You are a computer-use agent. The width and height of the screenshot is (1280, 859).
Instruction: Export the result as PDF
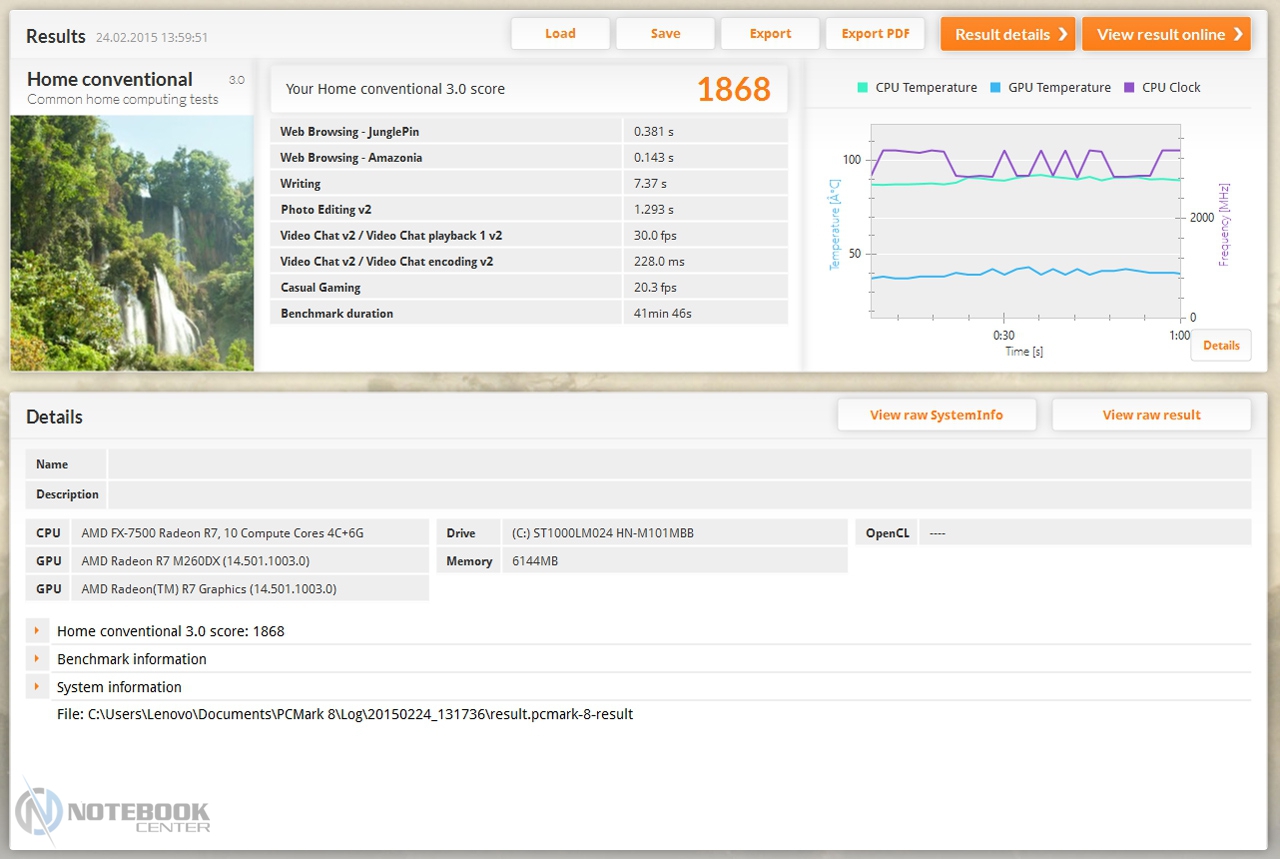(875, 33)
